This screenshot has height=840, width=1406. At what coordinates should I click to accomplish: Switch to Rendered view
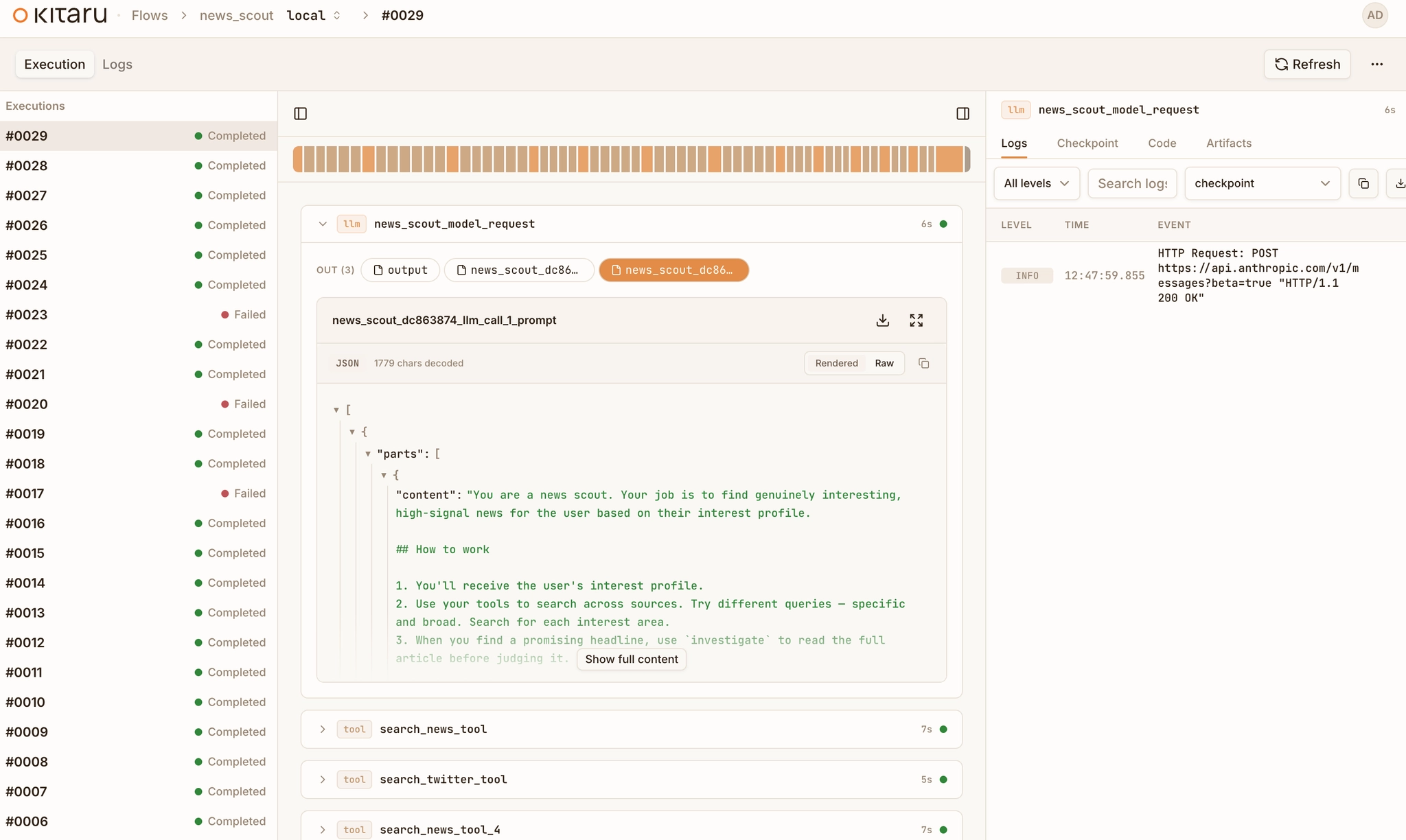click(x=836, y=363)
